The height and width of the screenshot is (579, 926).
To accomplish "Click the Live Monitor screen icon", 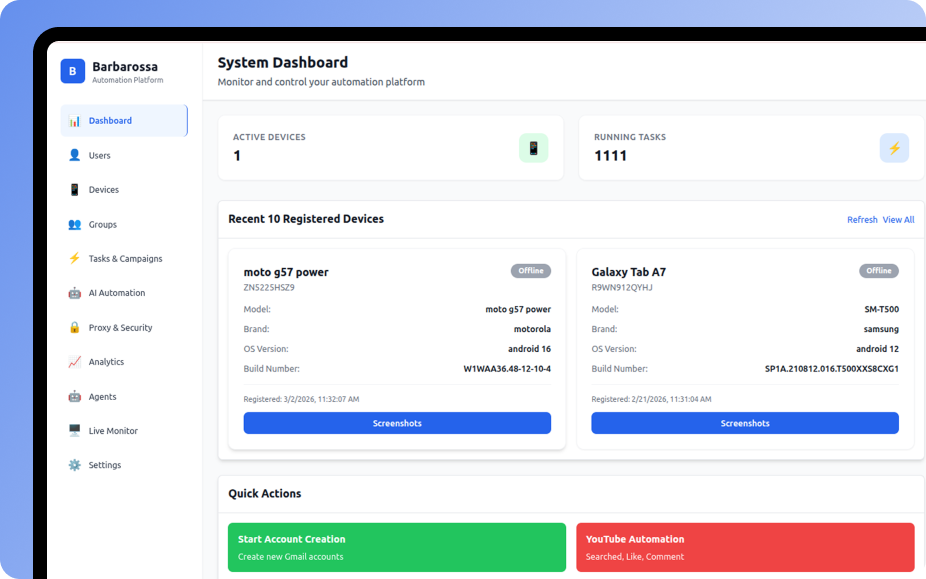I will coord(74,431).
